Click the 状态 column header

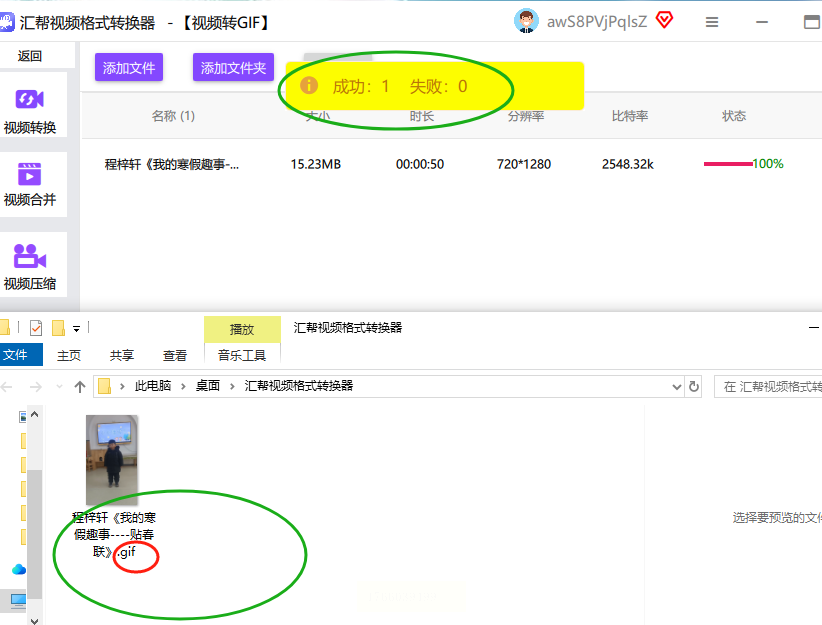click(734, 116)
